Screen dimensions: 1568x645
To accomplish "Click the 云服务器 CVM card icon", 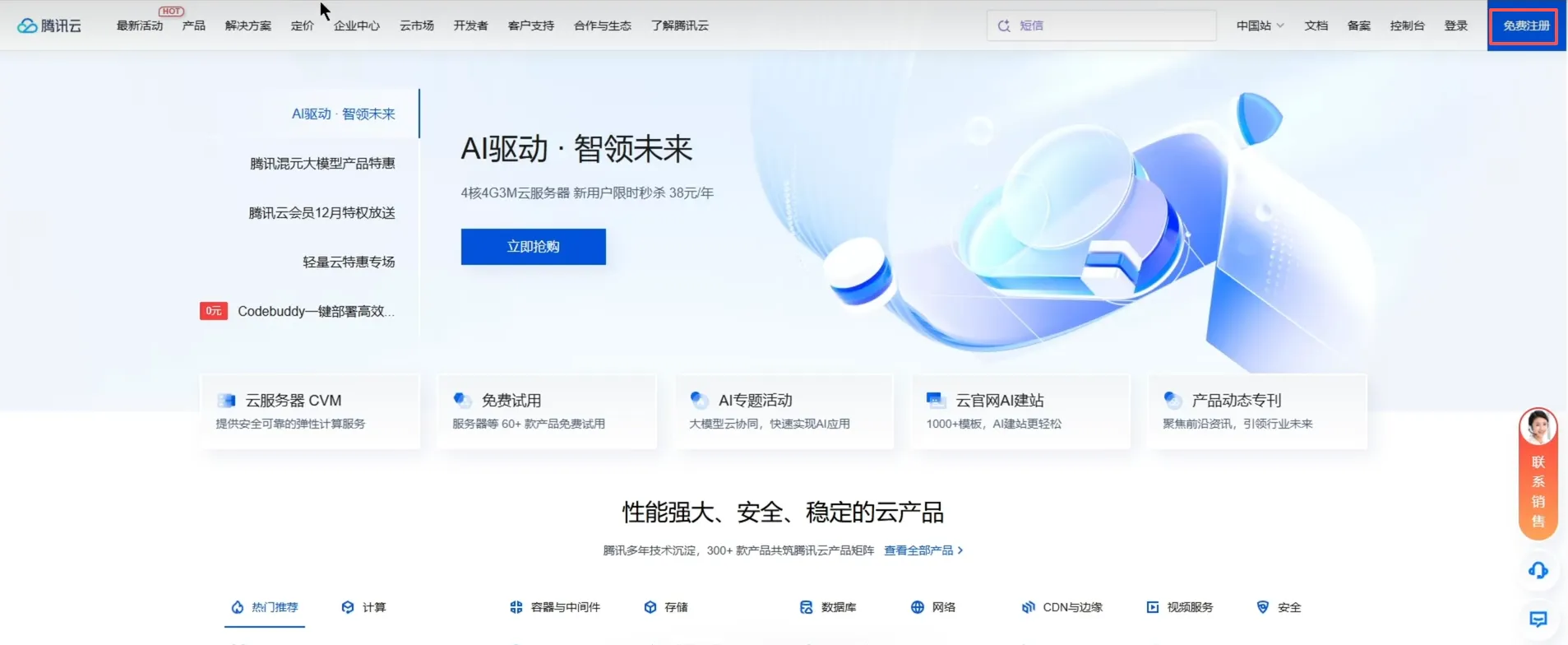I will click(x=226, y=401).
